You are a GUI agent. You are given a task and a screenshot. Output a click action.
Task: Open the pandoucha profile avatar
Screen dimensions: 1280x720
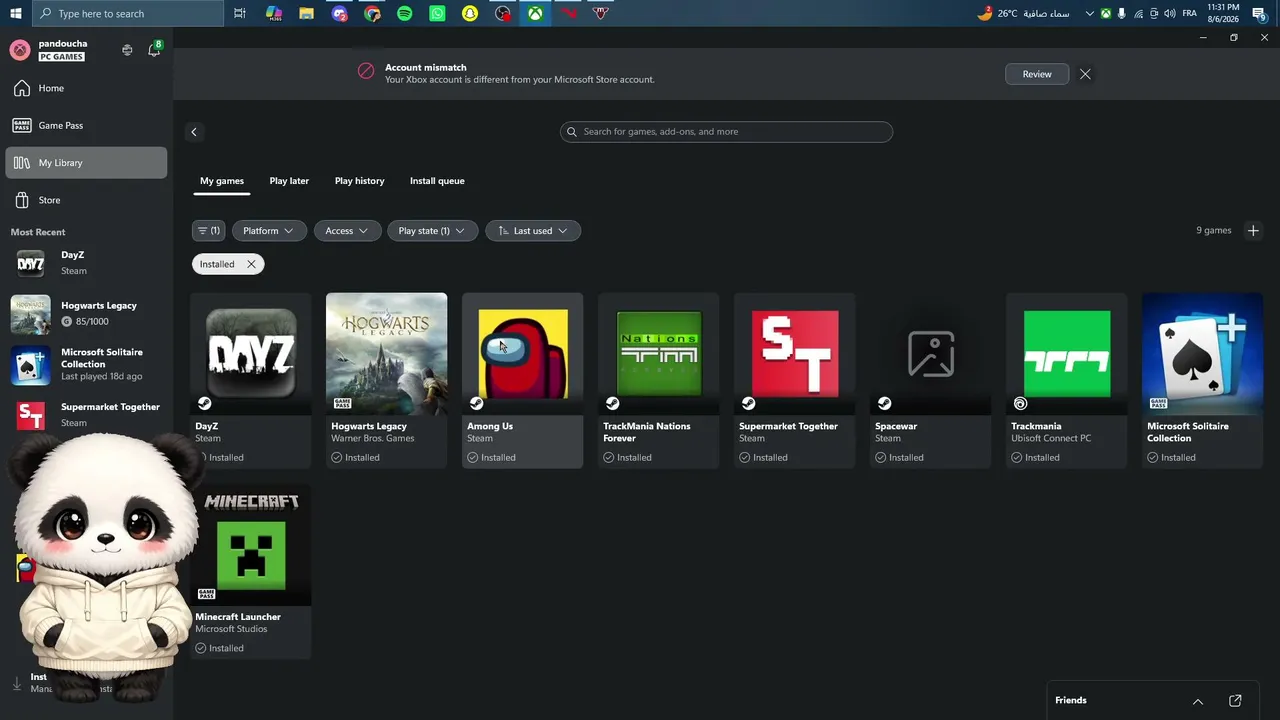point(19,50)
